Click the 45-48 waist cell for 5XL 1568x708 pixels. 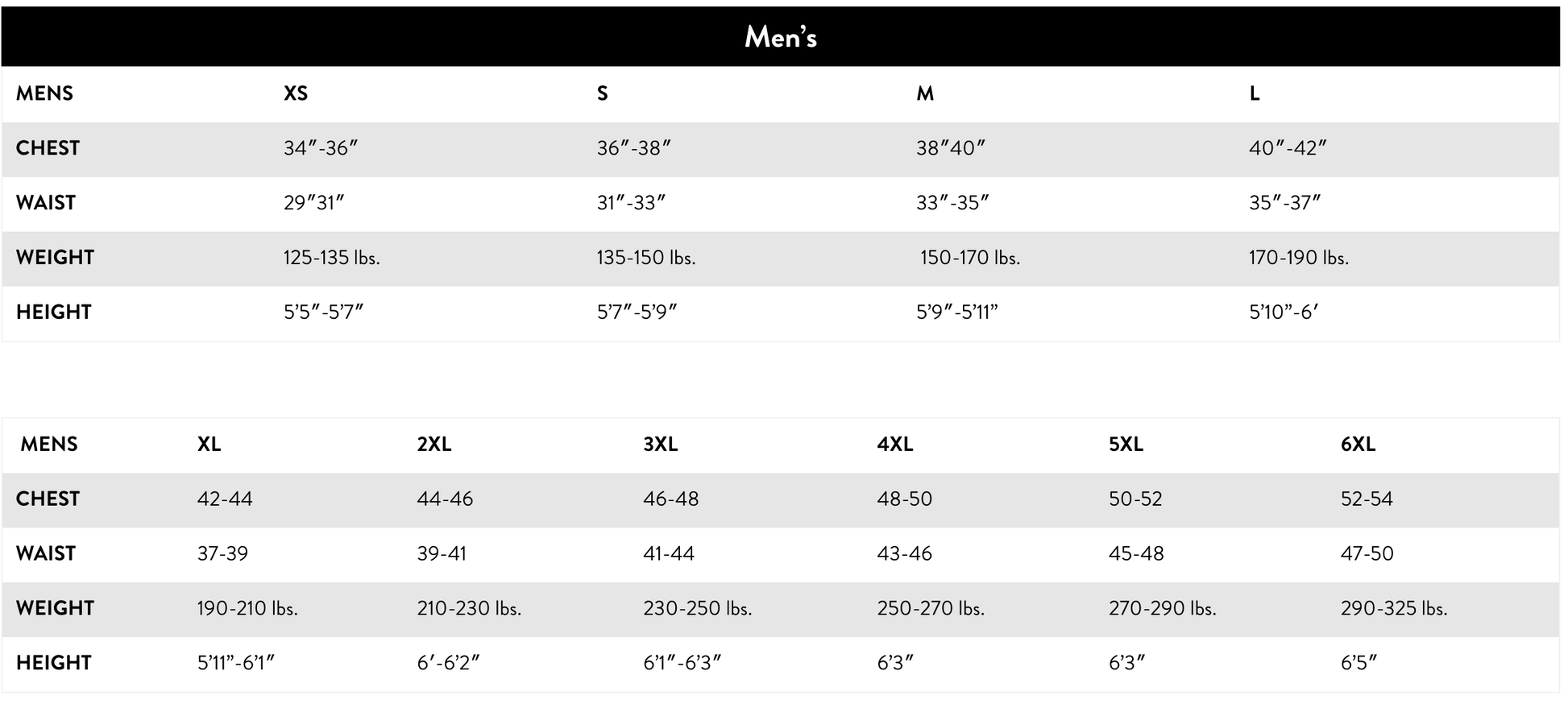point(1136,553)
